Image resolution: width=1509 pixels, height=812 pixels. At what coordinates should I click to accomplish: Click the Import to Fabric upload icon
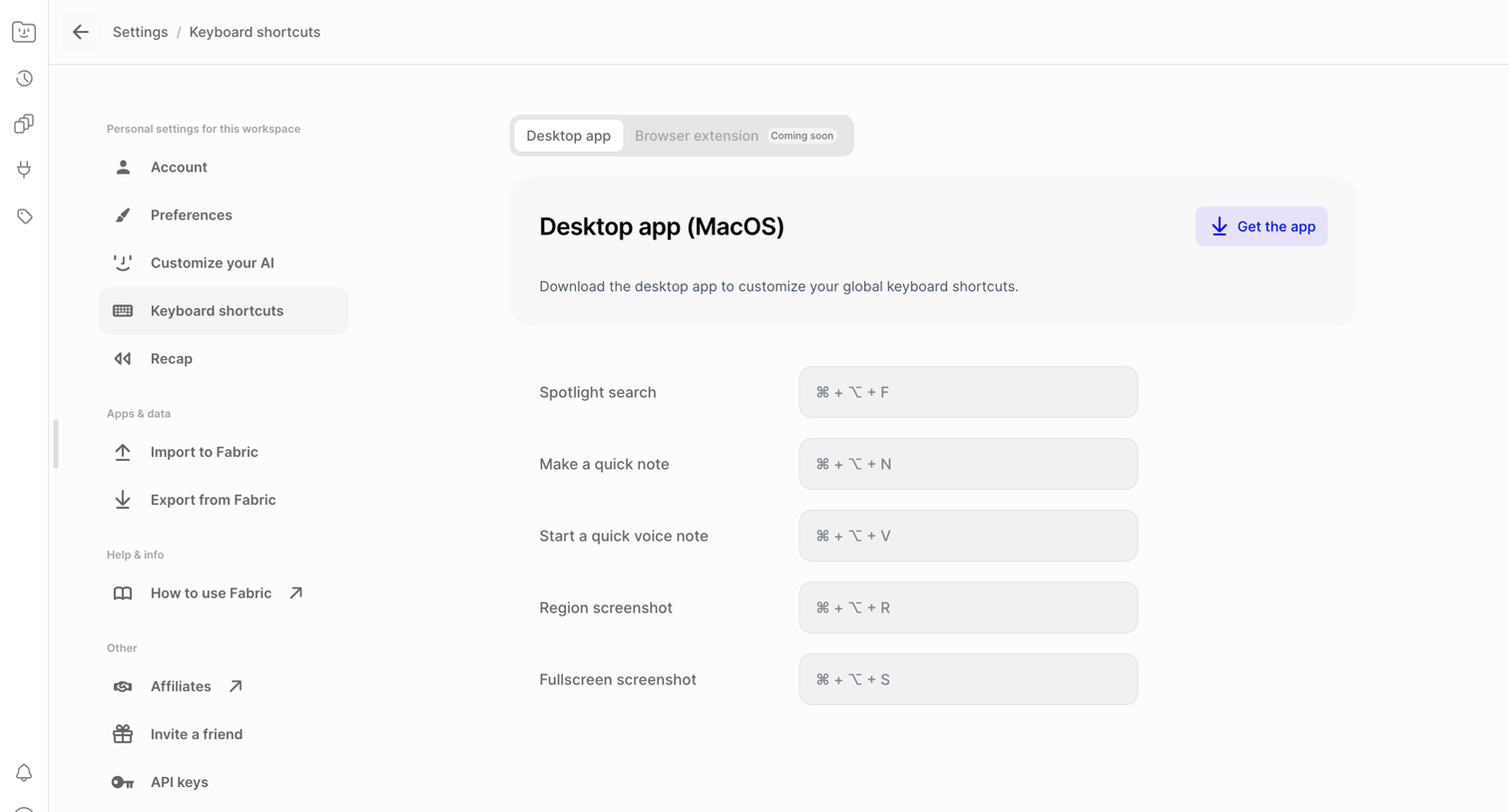[123, 452]
